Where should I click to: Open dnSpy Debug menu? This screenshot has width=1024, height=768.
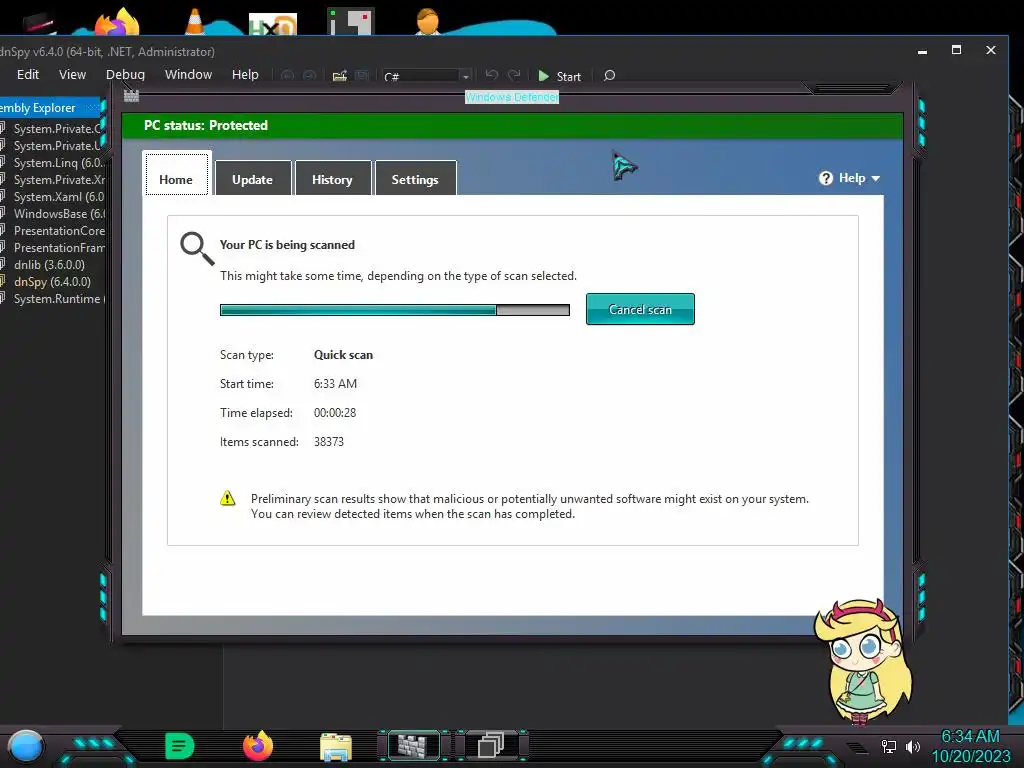point(125,74)
